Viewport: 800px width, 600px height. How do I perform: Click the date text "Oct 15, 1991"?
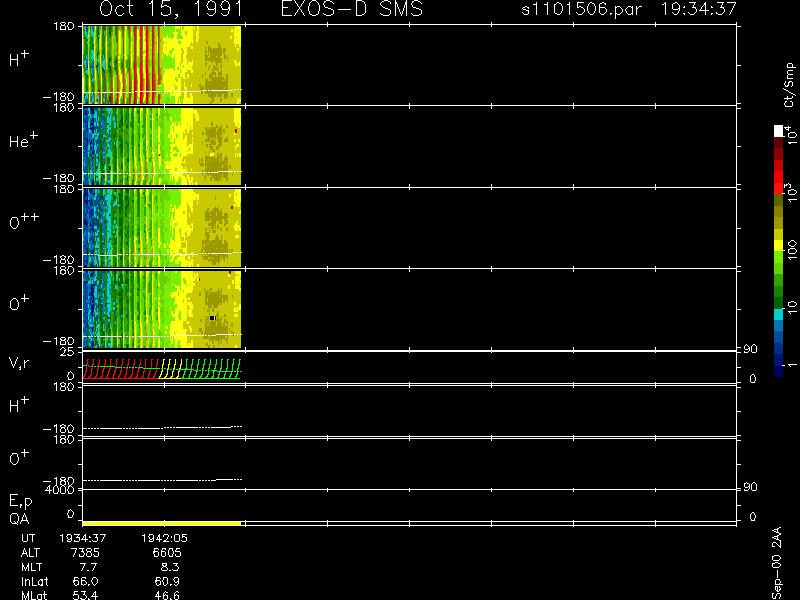click(x=170, y=10)
